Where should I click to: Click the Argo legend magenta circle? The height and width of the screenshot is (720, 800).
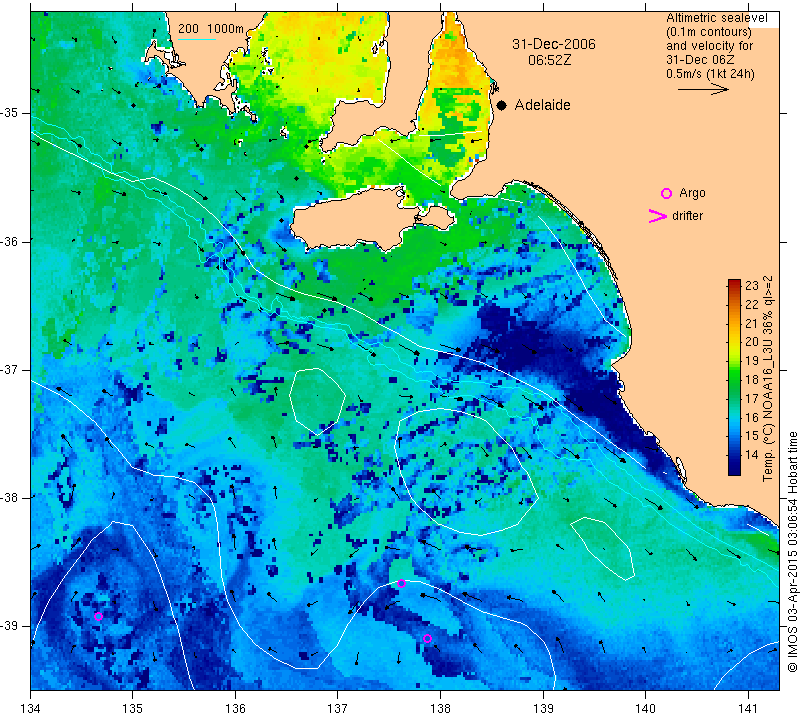[666, 193]
